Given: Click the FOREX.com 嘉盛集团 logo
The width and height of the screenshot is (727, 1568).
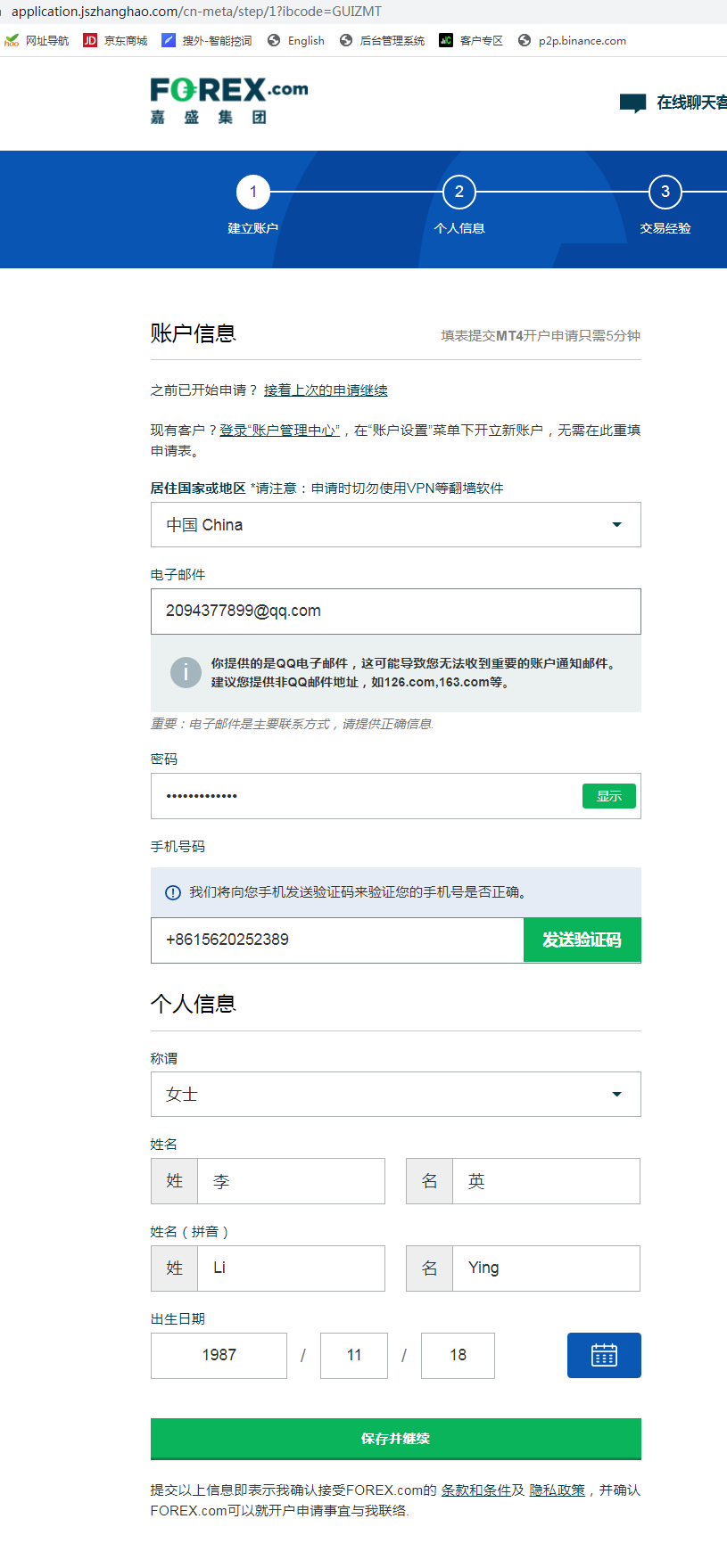Looking at the screenshot, I should [x=229, y=101].
